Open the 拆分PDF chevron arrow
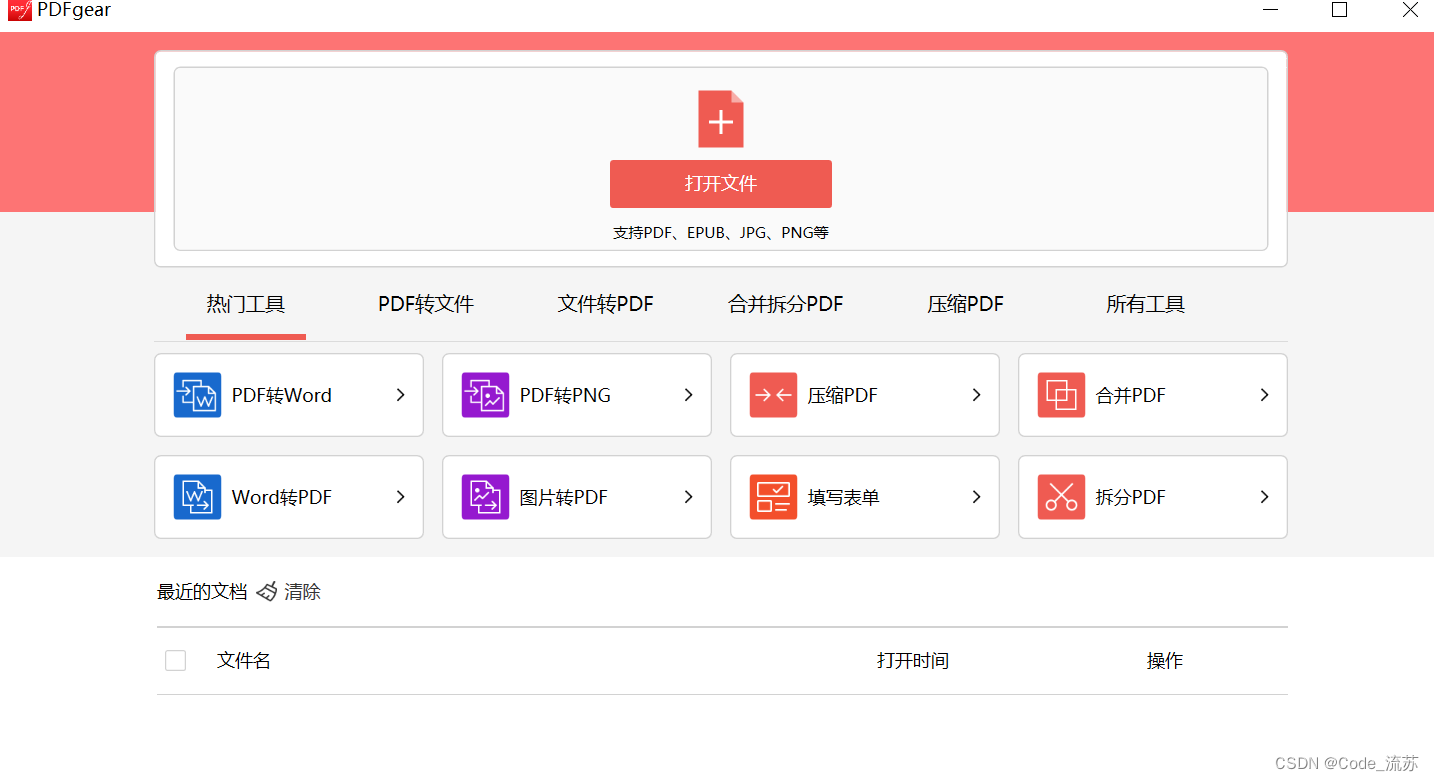 click(1264, 497)
